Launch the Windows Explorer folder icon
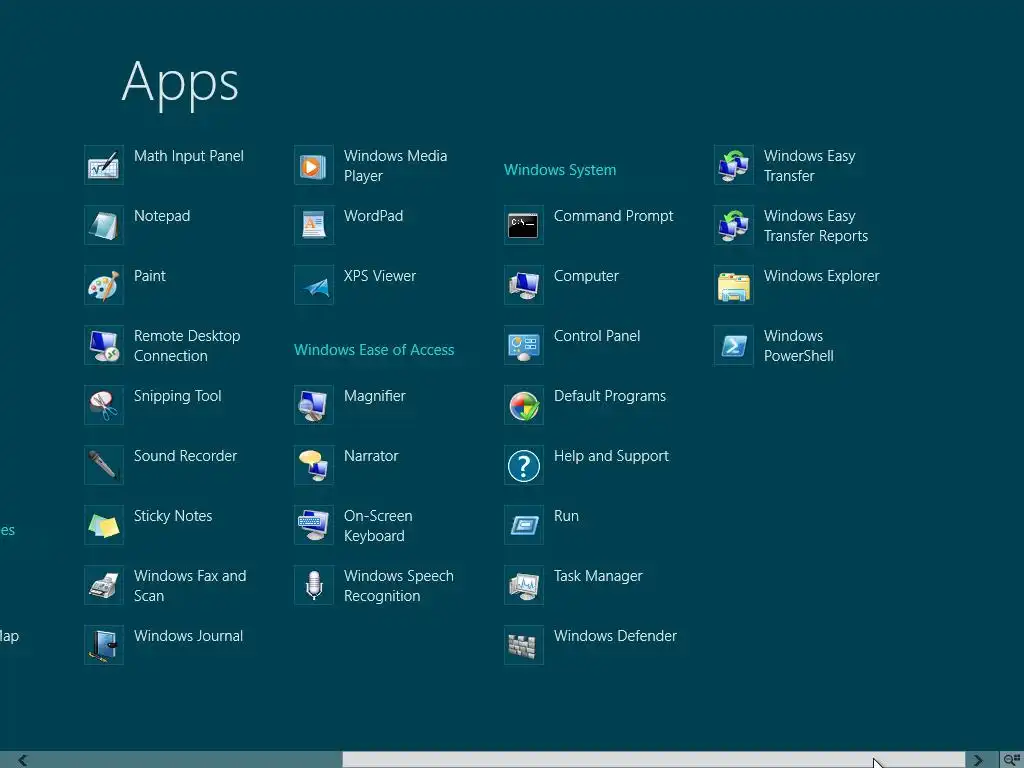1024x768 pixels. point(734,285)
